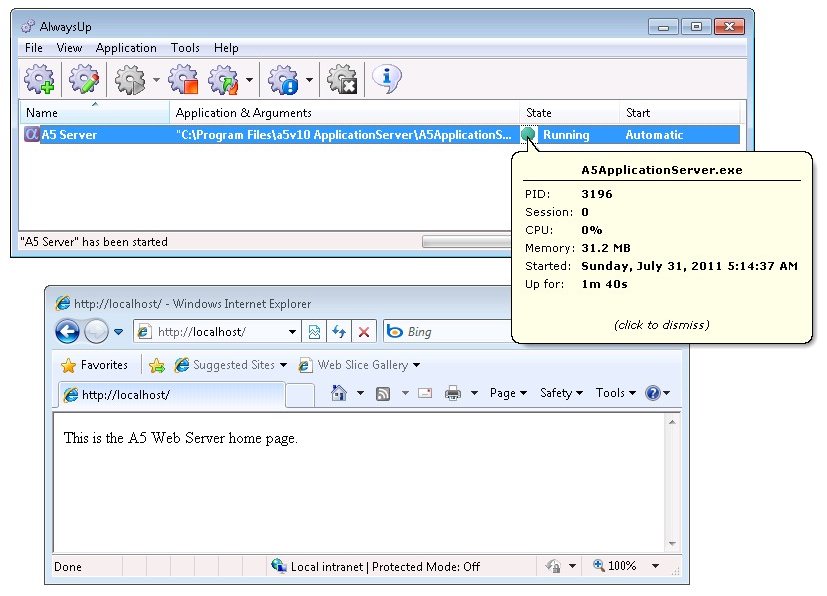Select the "A5 Server" row name
The image size is (827, 596).
tap(69, 135)
